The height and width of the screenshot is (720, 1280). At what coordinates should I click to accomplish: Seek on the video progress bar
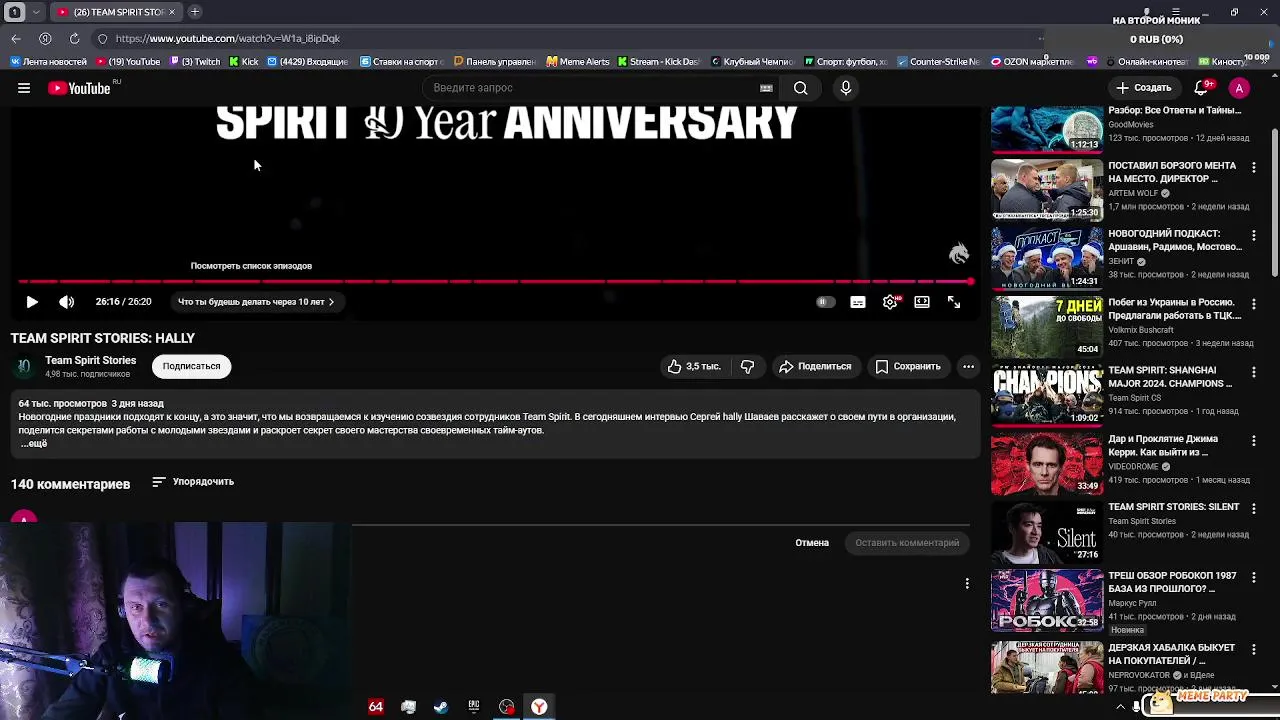(494, 281)
